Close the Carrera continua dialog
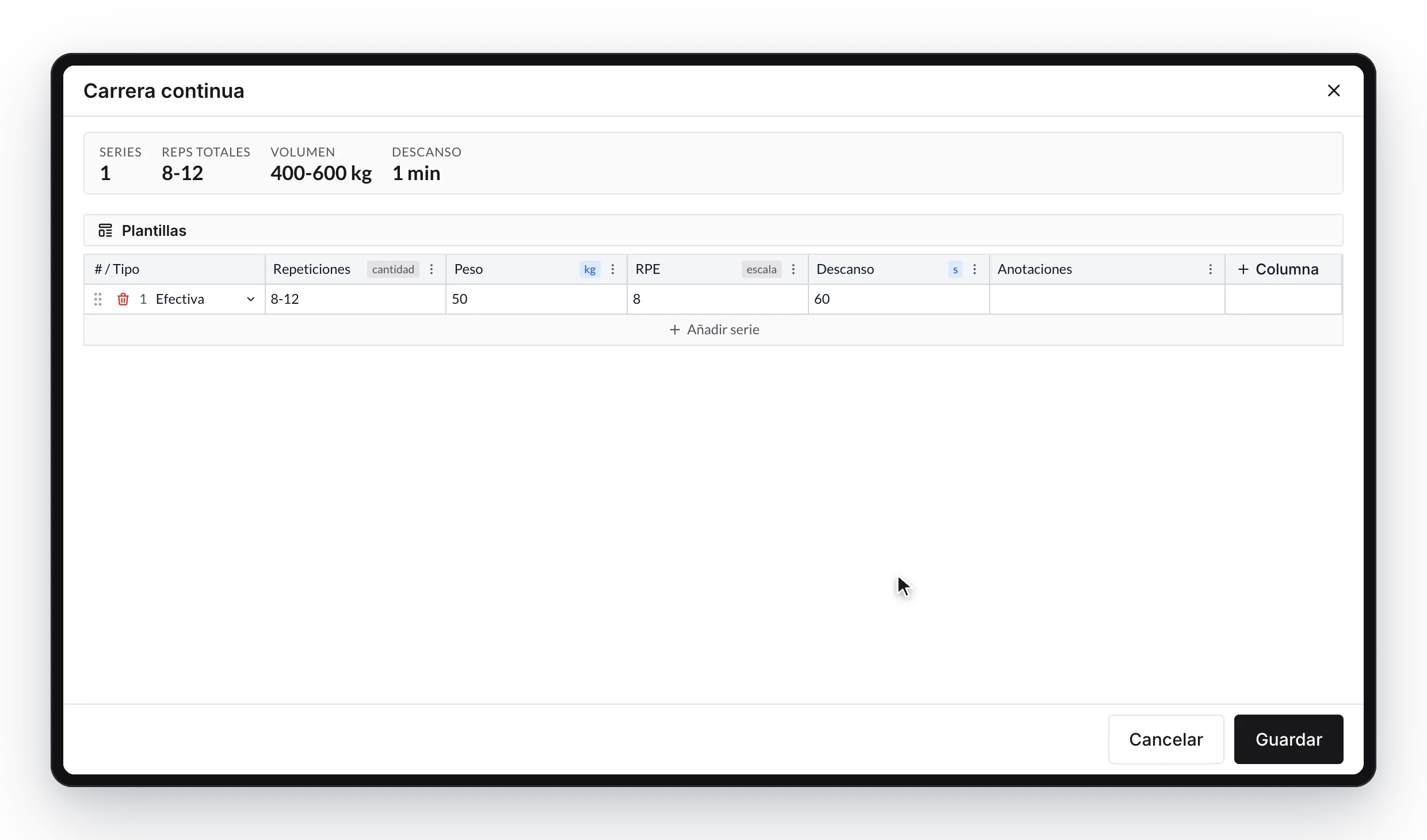 pos(1334,91)
